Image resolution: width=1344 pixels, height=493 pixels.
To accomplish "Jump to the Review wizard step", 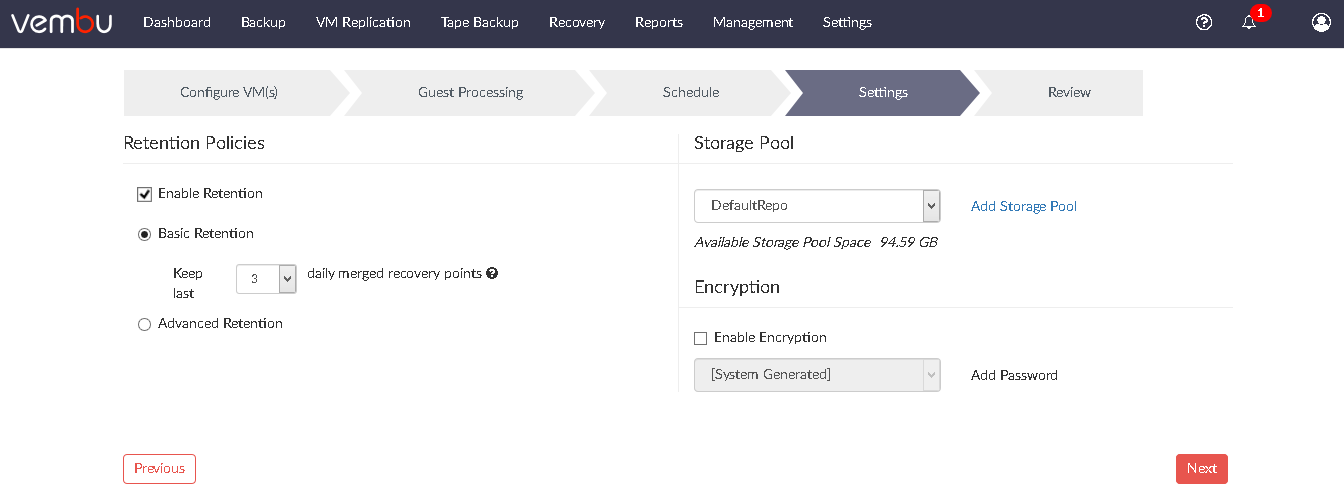I will [x=1069, y=92].
